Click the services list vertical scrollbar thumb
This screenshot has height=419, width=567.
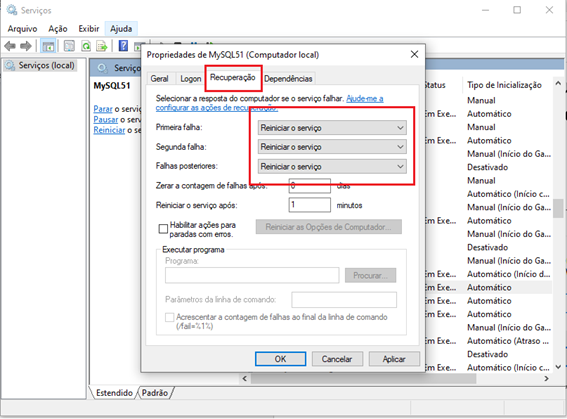coord(558,208)
